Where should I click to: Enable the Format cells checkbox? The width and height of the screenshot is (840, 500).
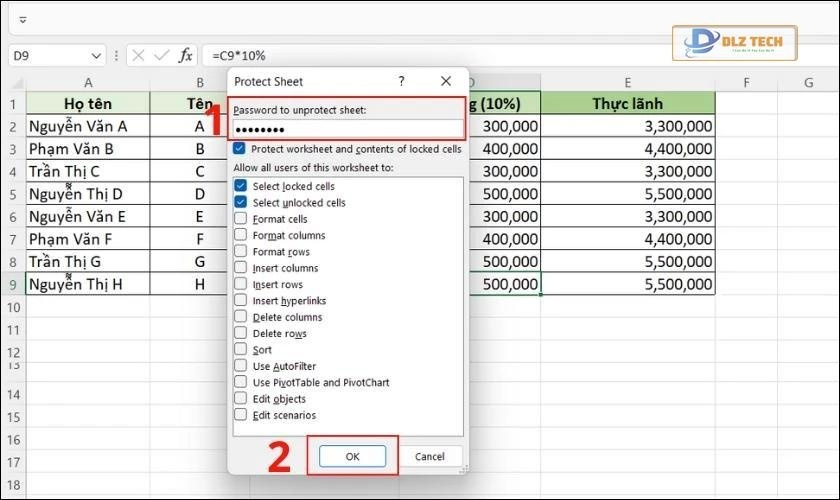(x=240, y=219)
